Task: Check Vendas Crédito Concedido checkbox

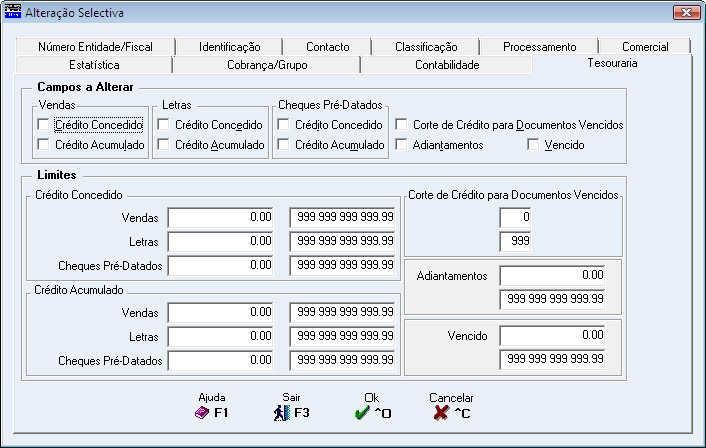Action: coord(43,124)
